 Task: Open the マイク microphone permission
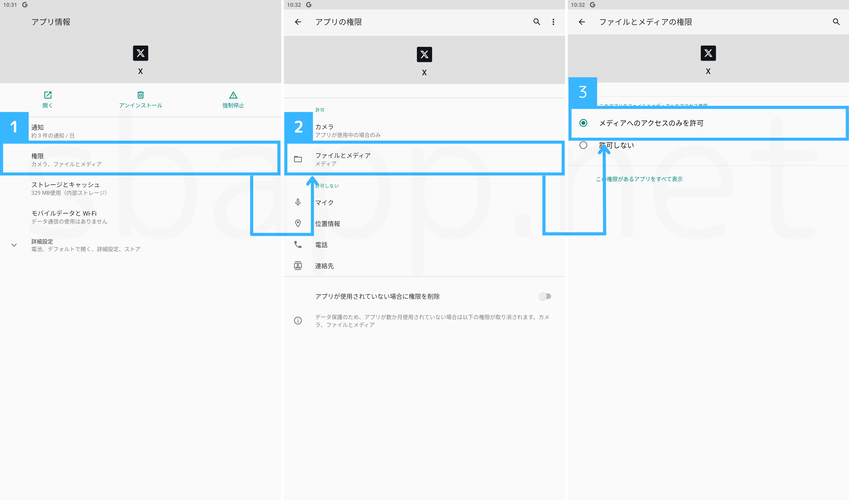(325, 203)
